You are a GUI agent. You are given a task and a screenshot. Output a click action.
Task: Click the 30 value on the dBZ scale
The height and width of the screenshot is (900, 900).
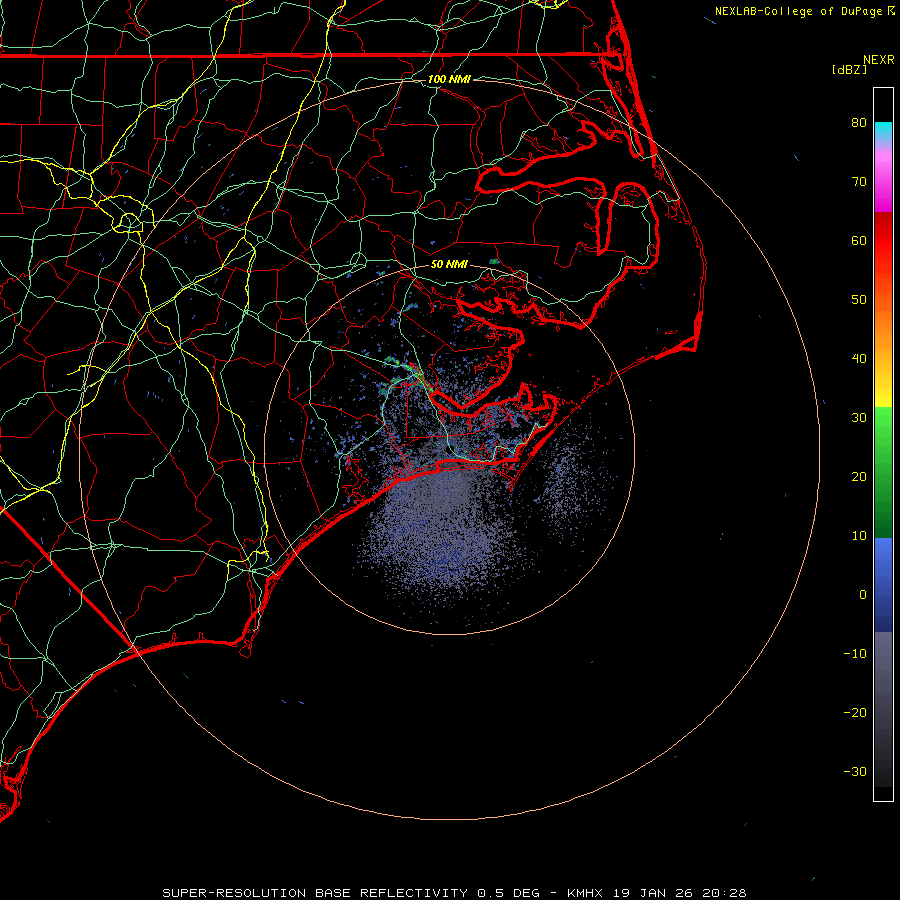click(x=859, y=418)
